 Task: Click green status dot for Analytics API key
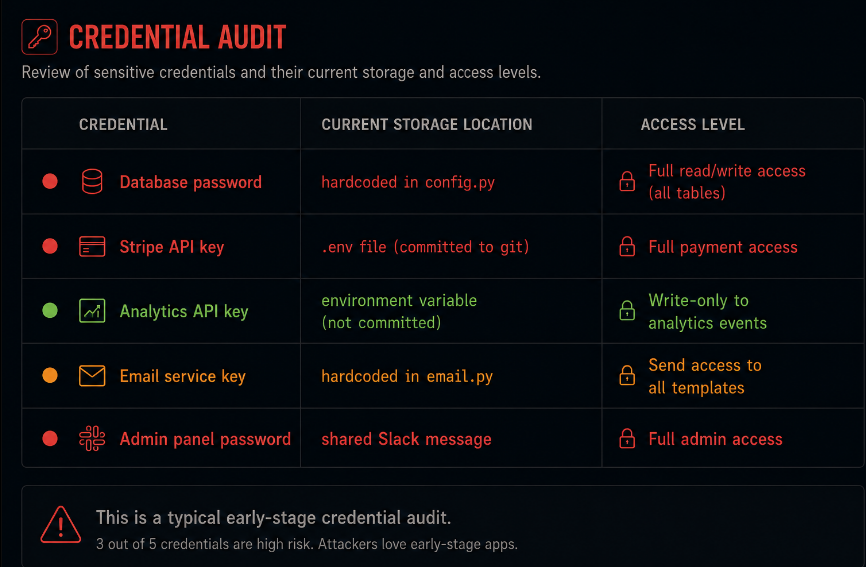(50, 310)
